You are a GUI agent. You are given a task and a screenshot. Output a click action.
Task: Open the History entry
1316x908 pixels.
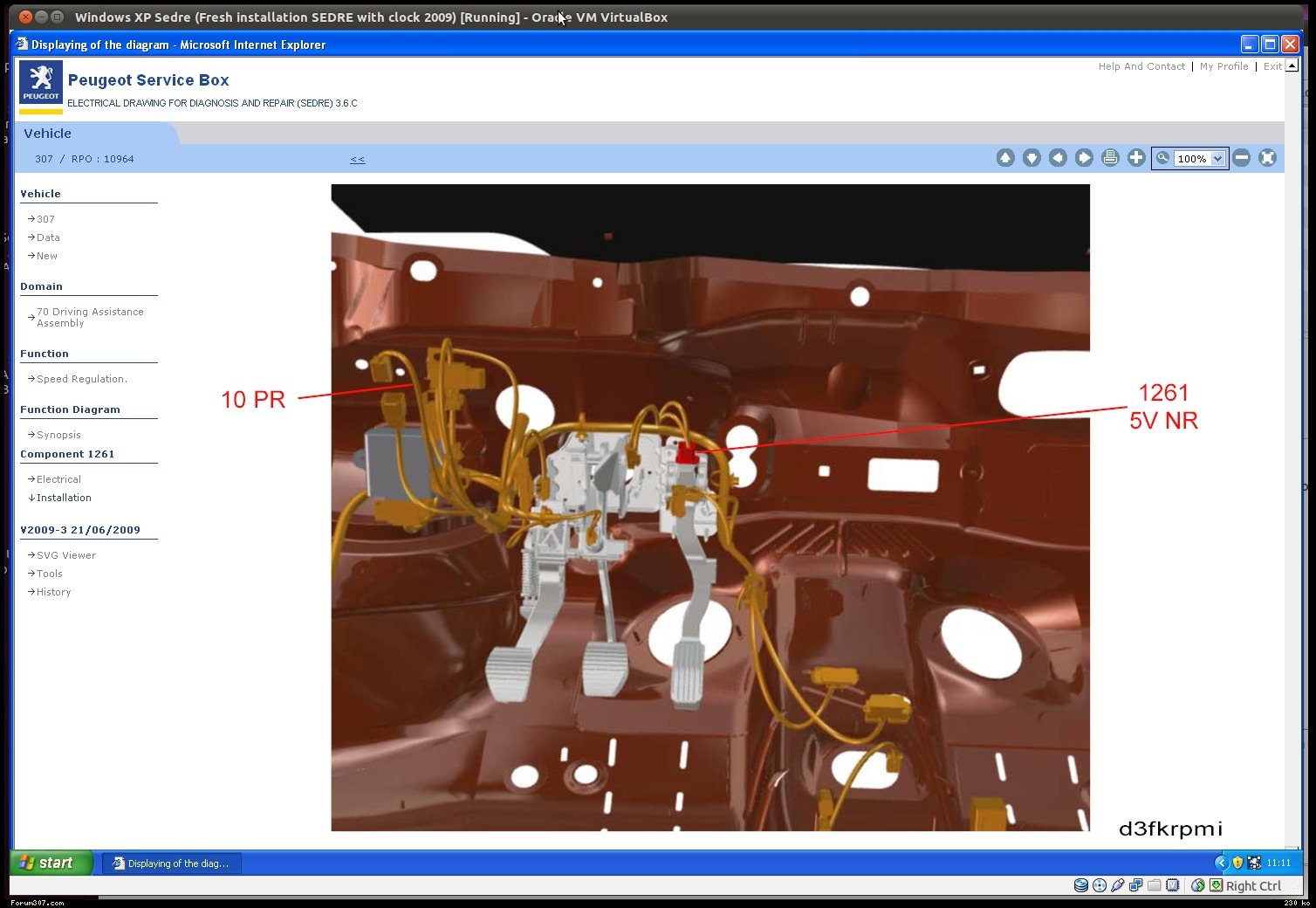pyautogui.click(x=54, y=592)
